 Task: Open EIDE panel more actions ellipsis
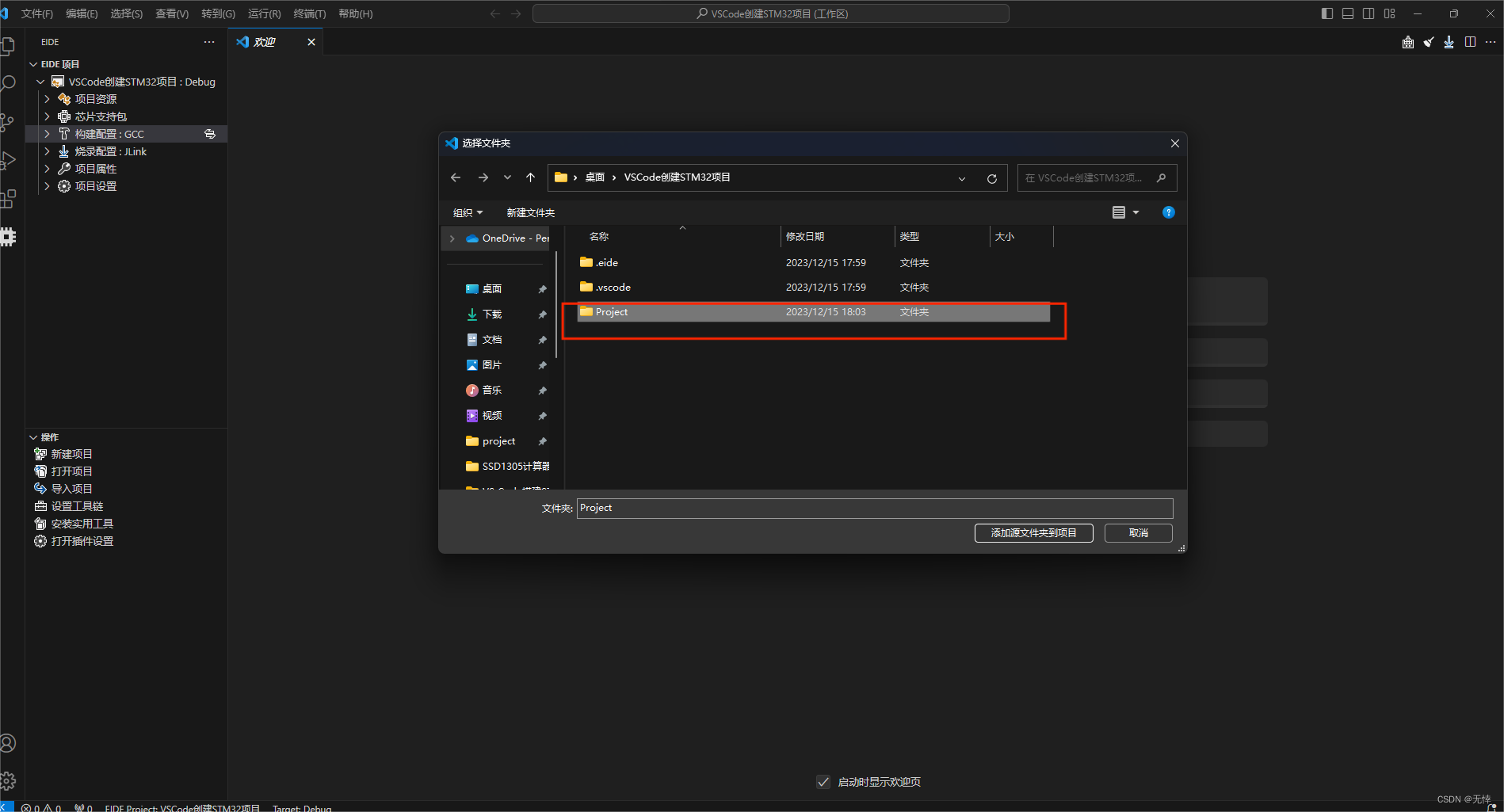(209, 42)
